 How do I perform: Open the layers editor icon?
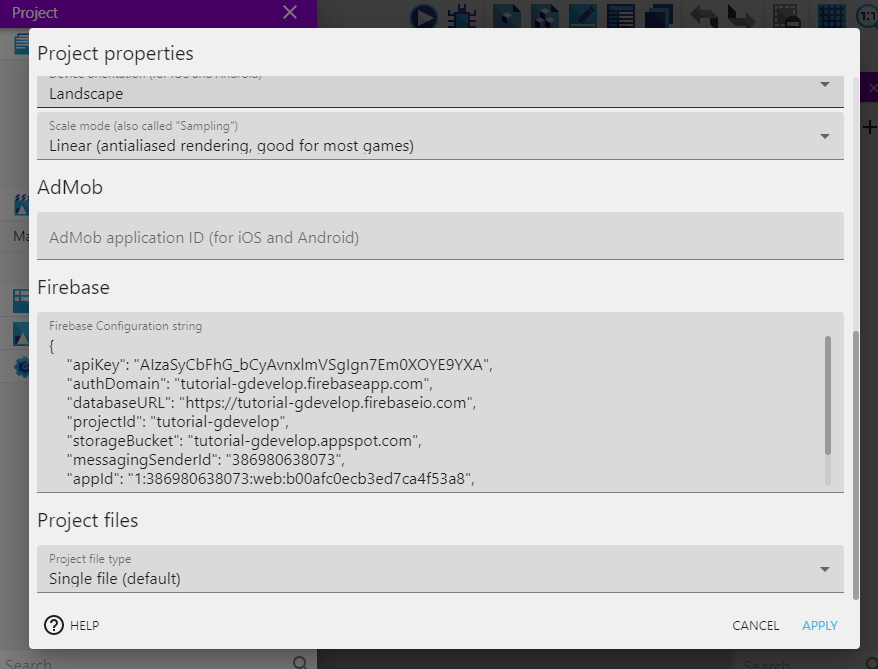pos(657,16)
